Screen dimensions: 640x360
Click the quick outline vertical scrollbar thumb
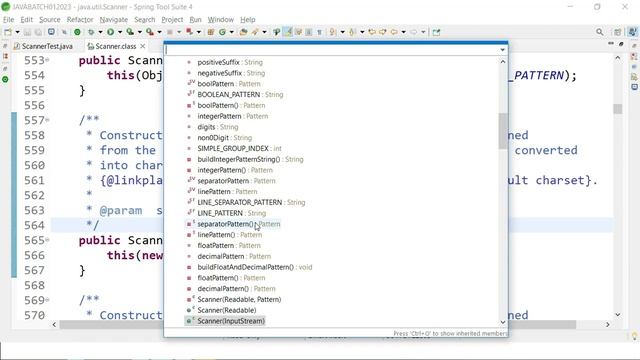click(502, 131)
